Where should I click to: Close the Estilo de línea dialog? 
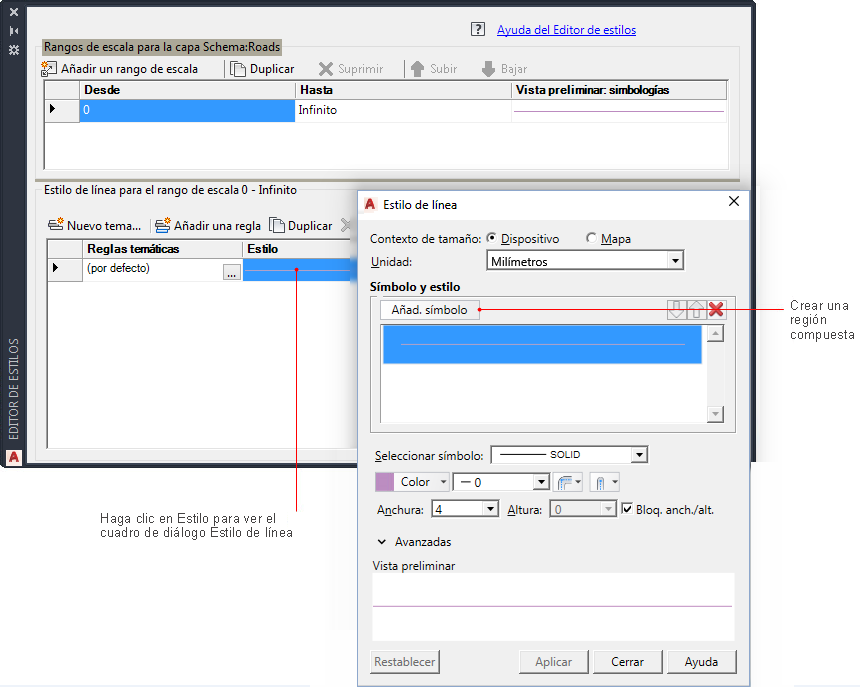(734, 201)
